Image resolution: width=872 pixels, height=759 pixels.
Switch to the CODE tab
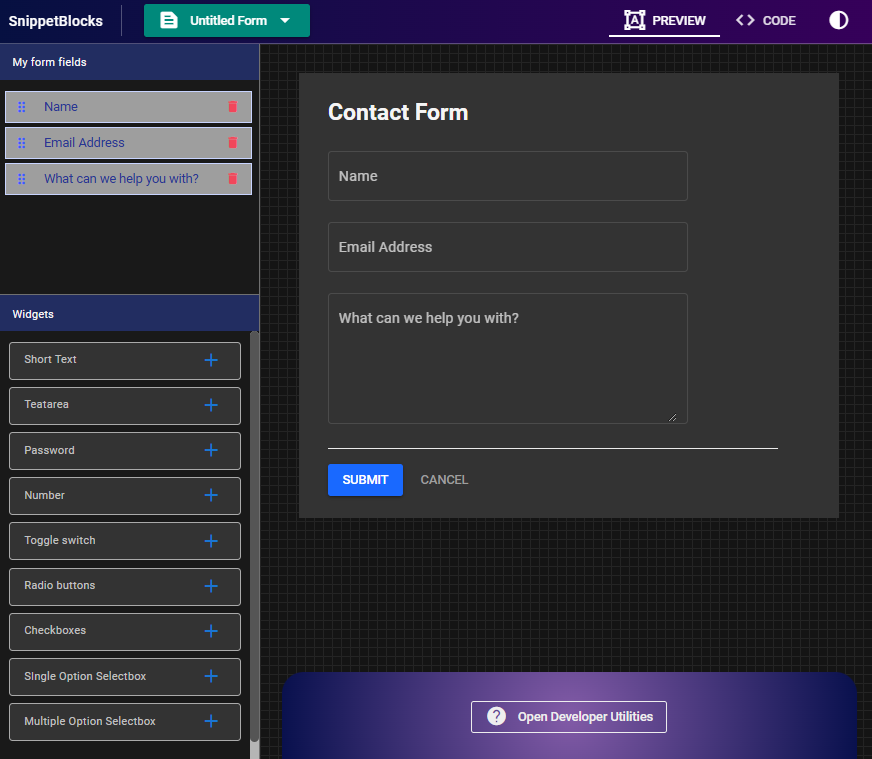[x=765, y=20]
